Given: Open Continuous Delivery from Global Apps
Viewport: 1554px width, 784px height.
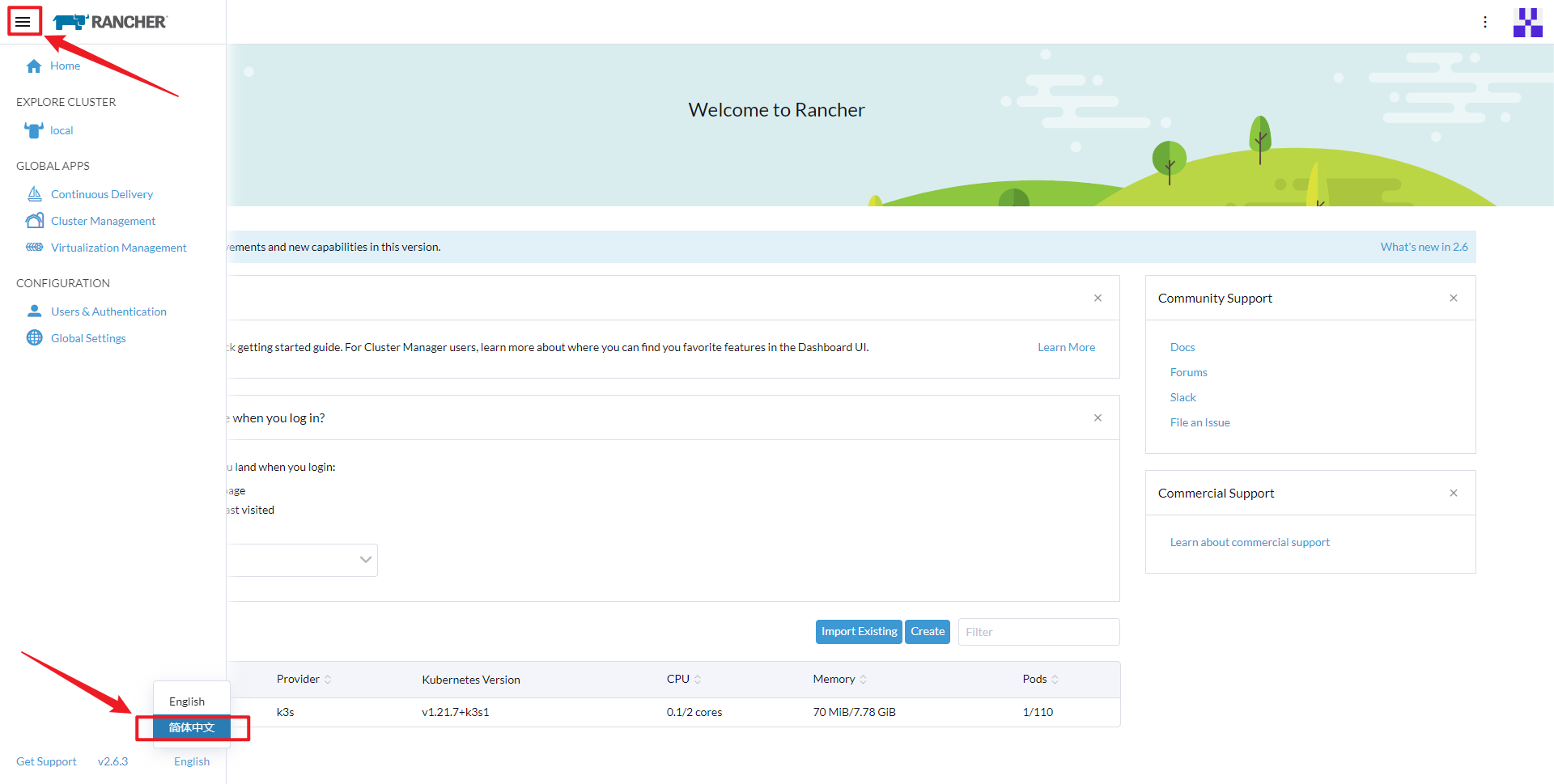Looking at the screenshot, I should coord(102,193).
